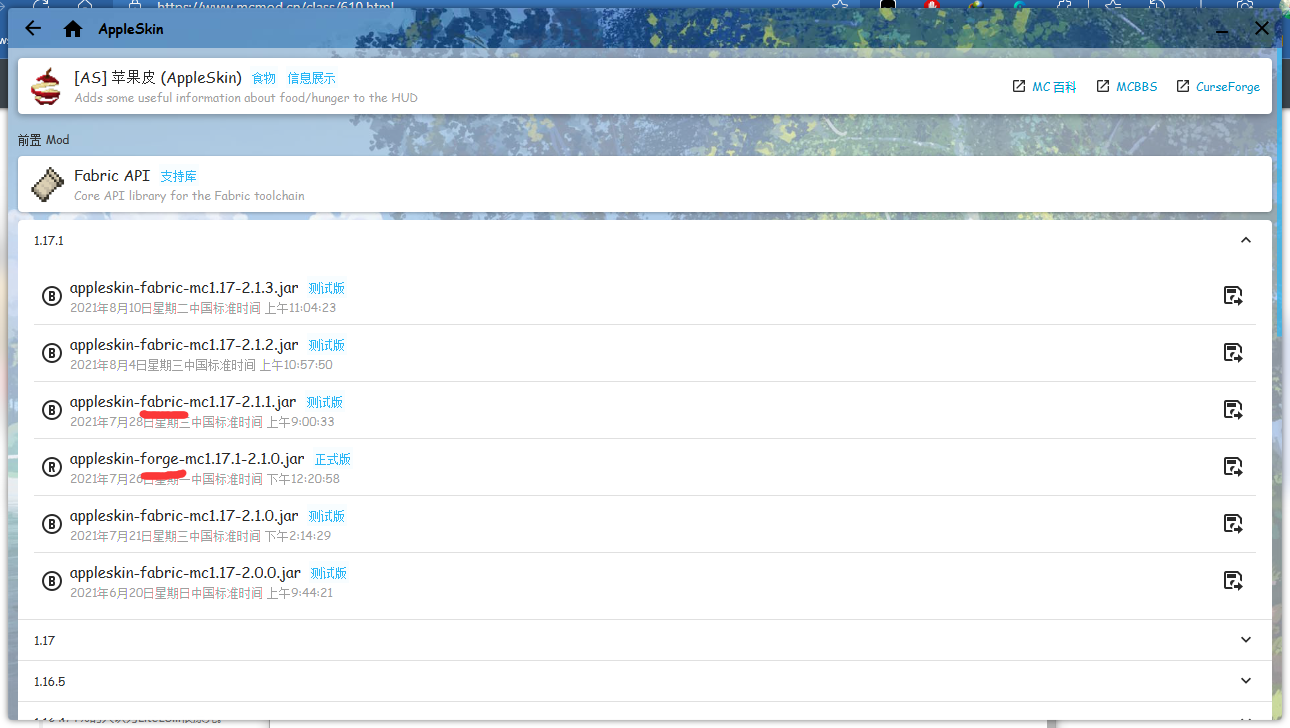Expand the 1.17 version section

click(x=1245, y=640)
